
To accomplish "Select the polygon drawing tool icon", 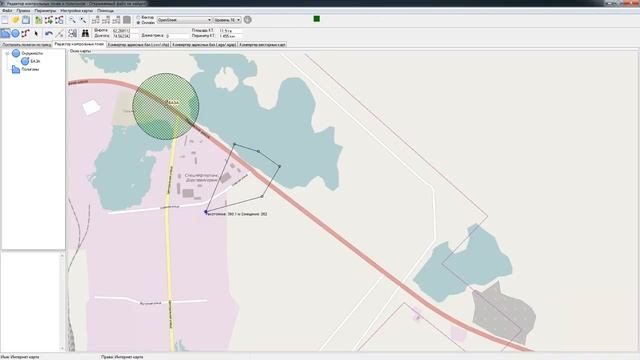I will [5, 33].
